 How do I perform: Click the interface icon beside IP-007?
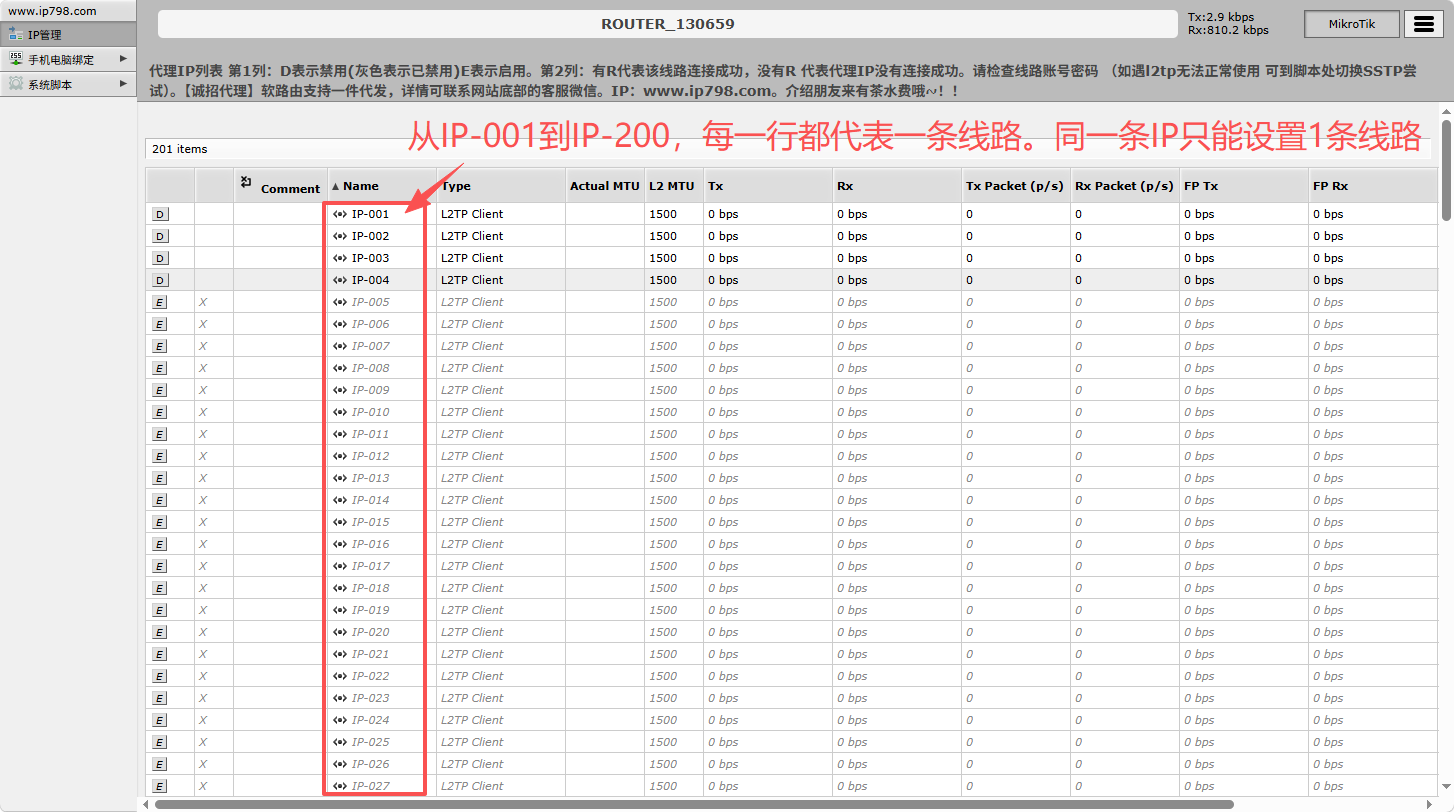(x=340, y=346)
